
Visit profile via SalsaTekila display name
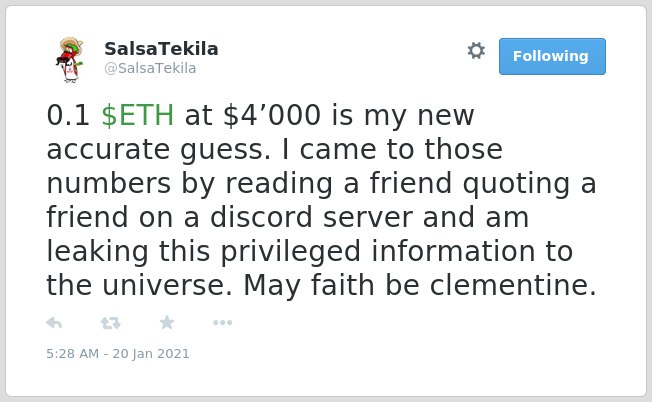tap(161, 49)
